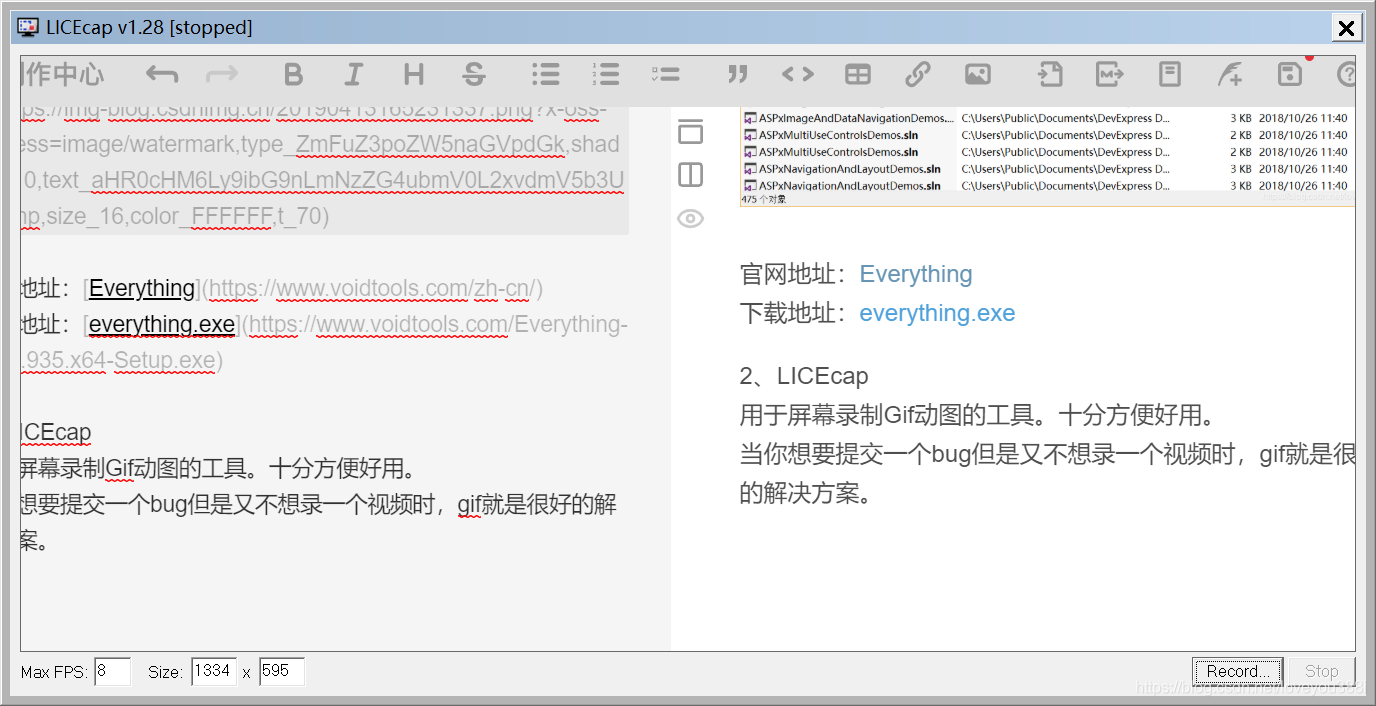This screenshot has height=706, width=1376.
Task: Apply strikethrough formatting
Action: [474, 74]
